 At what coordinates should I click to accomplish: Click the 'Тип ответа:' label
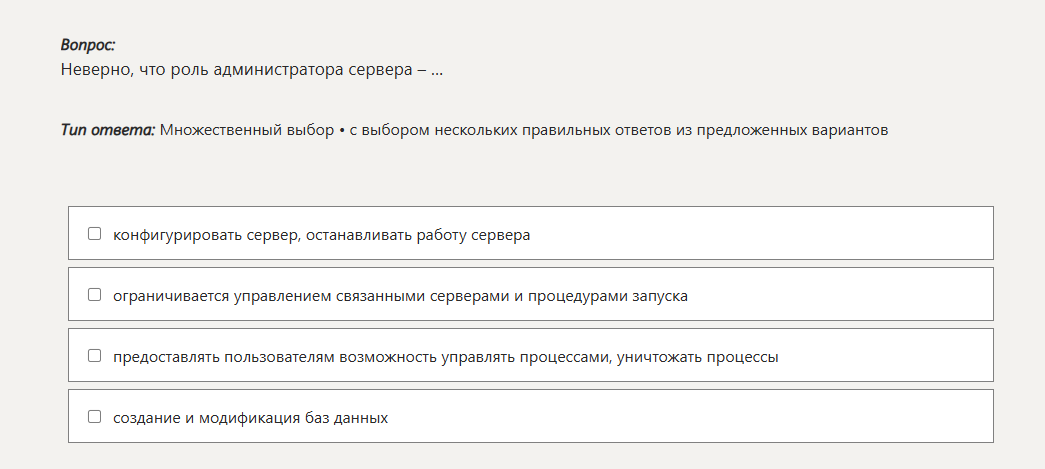coord(108,130)
